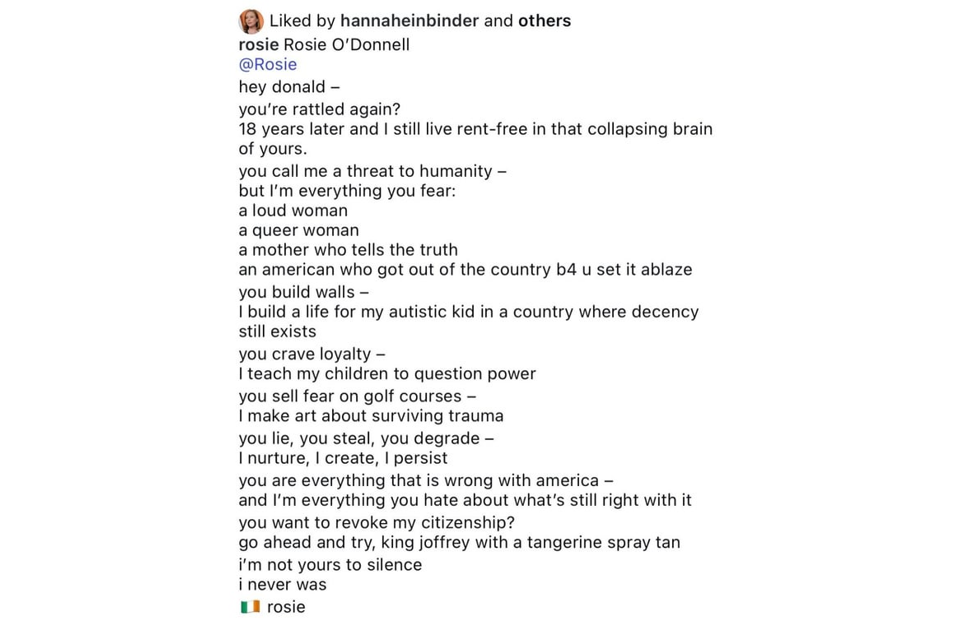Open the bold rosie username profile
The image size is (957, 632).
(x=258, y=45)
